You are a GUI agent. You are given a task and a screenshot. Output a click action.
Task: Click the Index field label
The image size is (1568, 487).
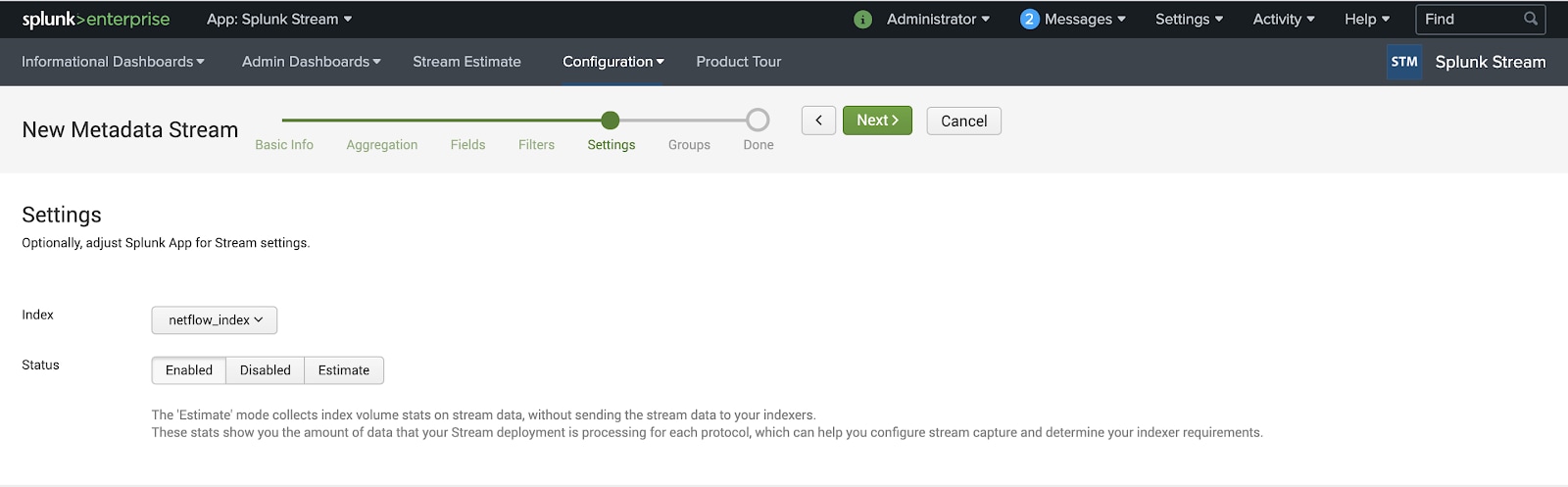[x=37, y=315]
